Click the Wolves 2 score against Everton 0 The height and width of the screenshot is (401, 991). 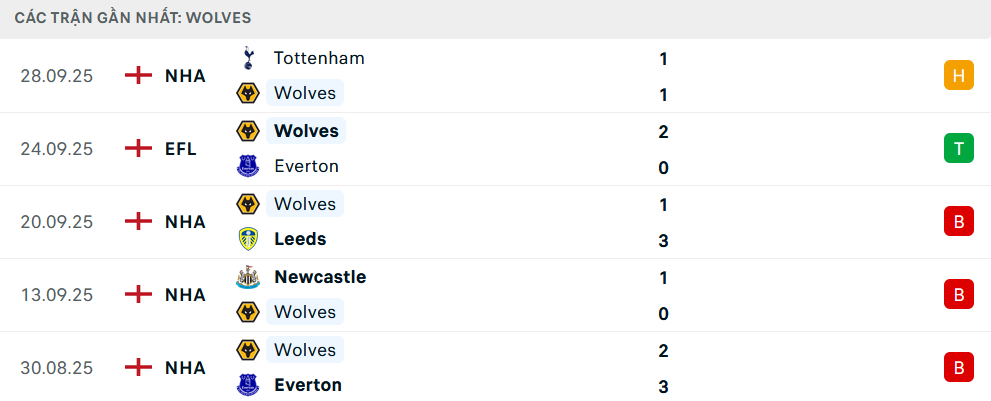click(664, 131)
